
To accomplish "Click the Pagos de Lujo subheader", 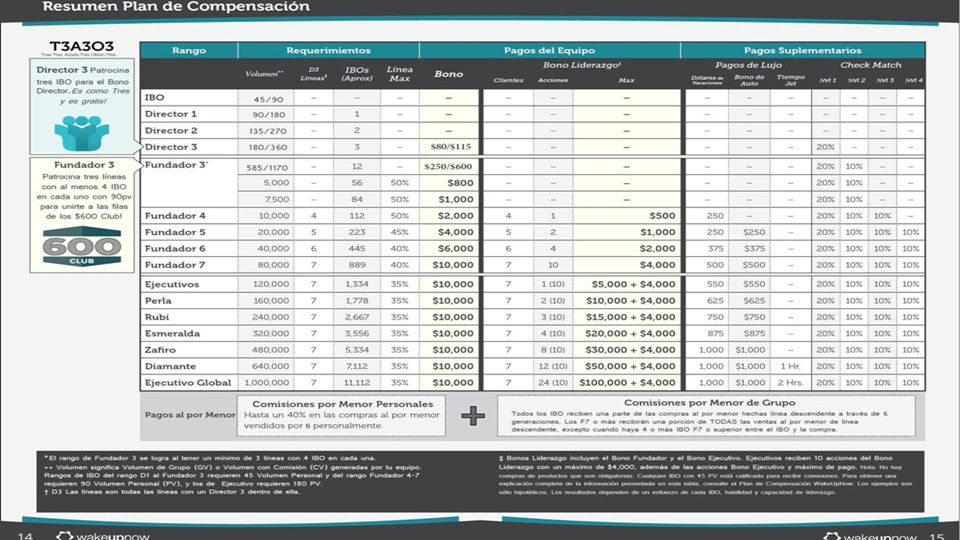I will [x=748, y=65].
